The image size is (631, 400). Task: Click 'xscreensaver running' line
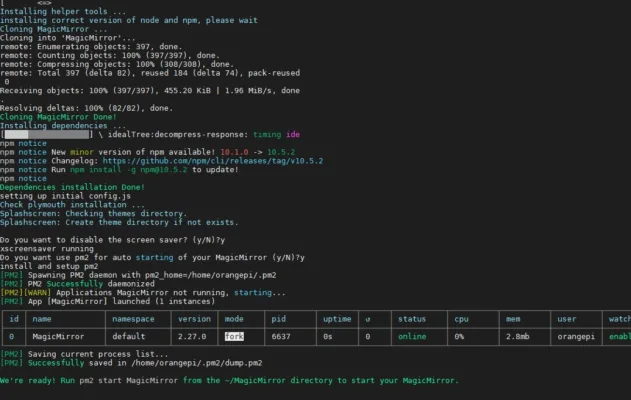coord(47,249)
